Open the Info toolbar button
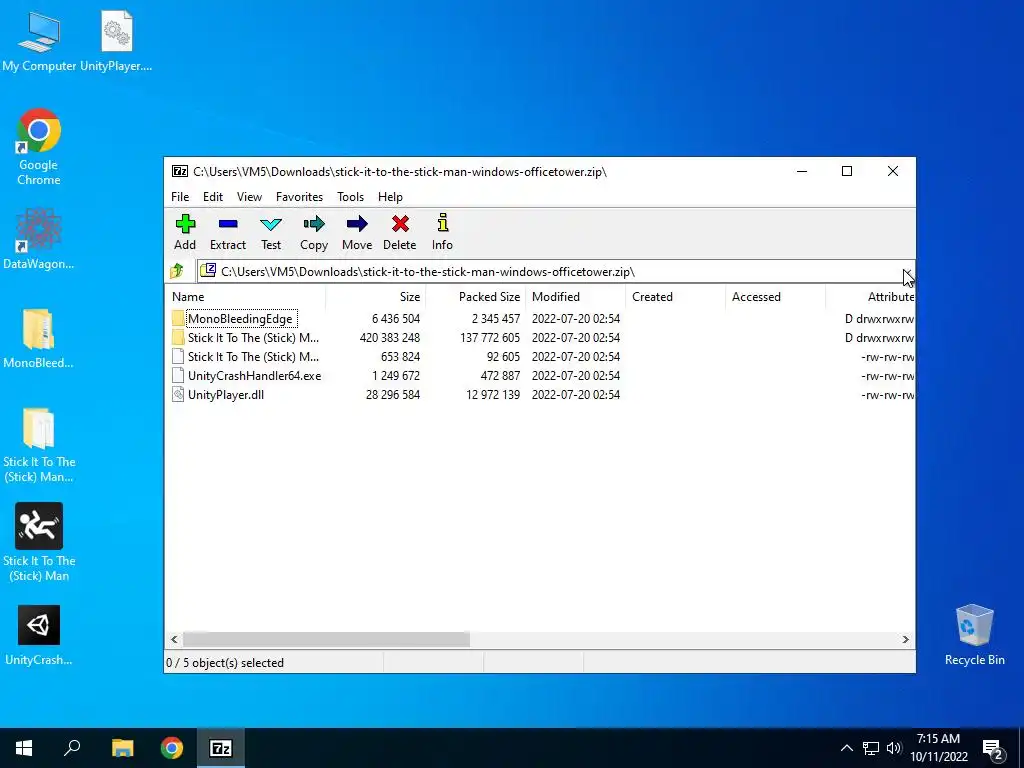The image size is (1024, 768). click(x=442, y=232)
